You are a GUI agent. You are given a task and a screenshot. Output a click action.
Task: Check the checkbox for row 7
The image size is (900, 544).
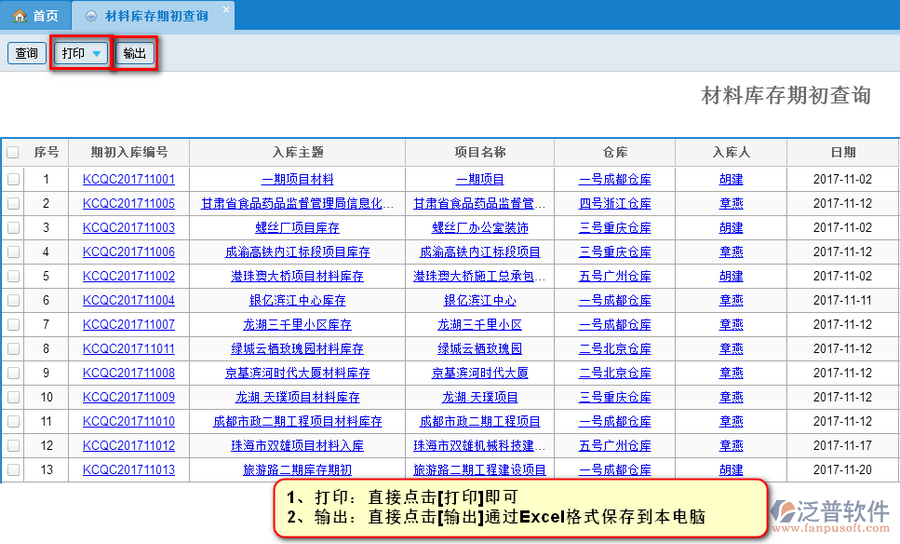(13, 325)
